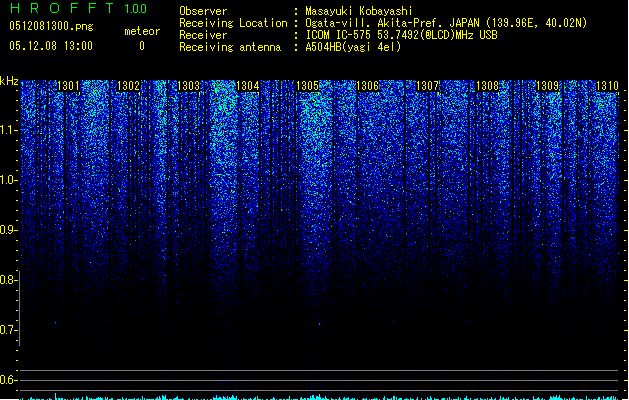Image resolution: width=629 pixels, height=400 pixels.
Task: Click the 0.6 kHz axis tick label
Action: pyautogui.click(x=8, y=380)
